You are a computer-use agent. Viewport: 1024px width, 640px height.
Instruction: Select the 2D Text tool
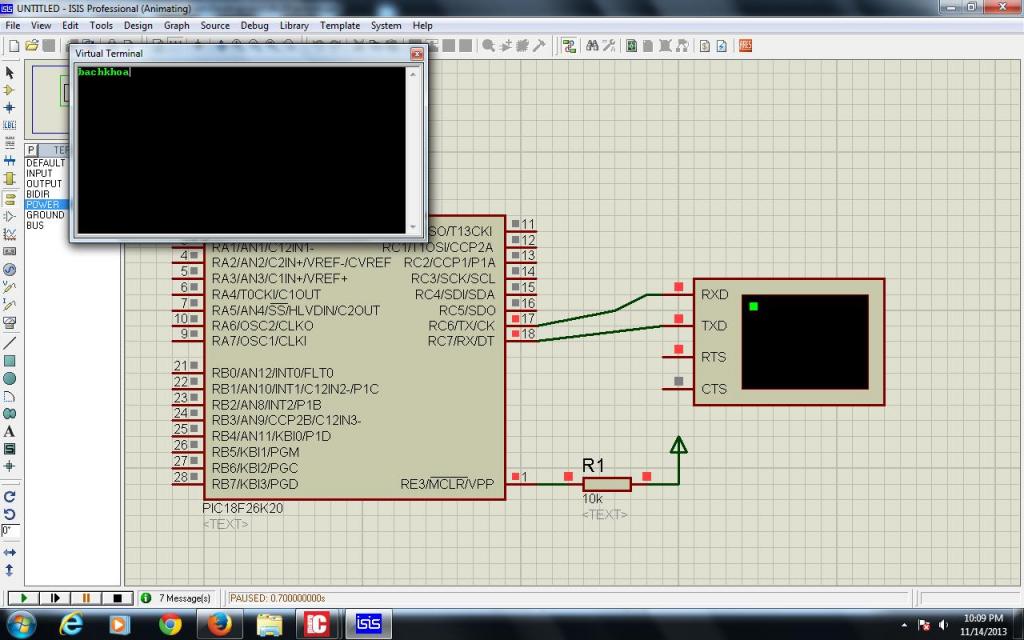pos(10,431)
